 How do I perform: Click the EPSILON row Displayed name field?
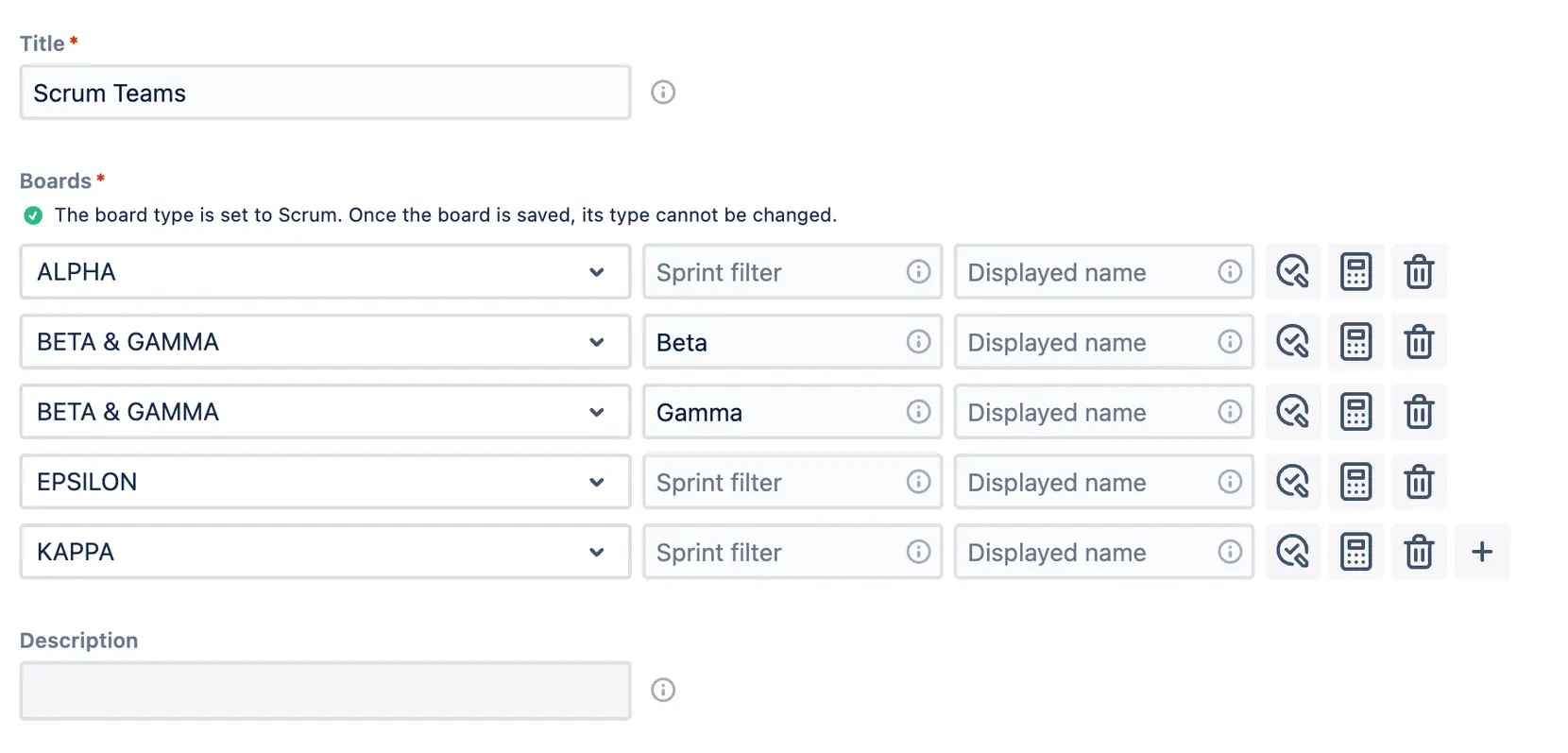pyautogui.click(x=1104, y=482)
